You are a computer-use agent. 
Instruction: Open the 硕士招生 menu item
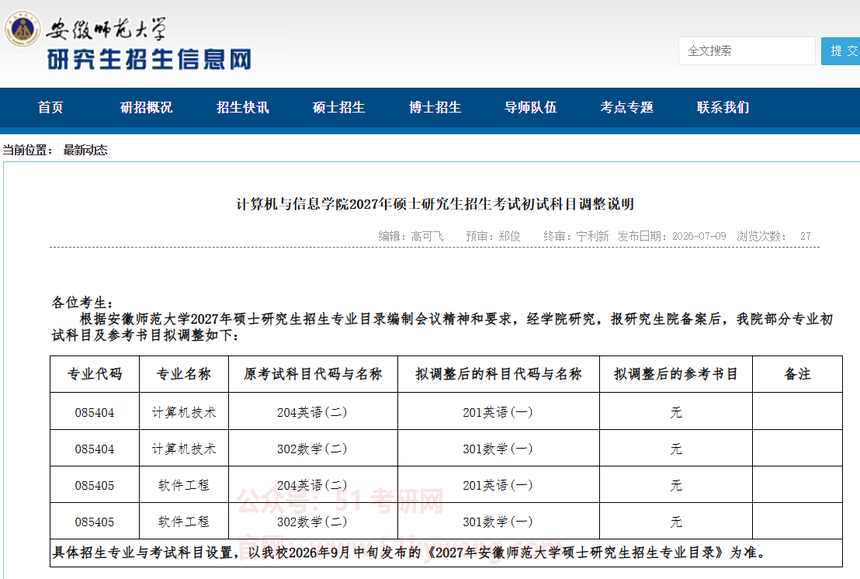tap(338, 107)
